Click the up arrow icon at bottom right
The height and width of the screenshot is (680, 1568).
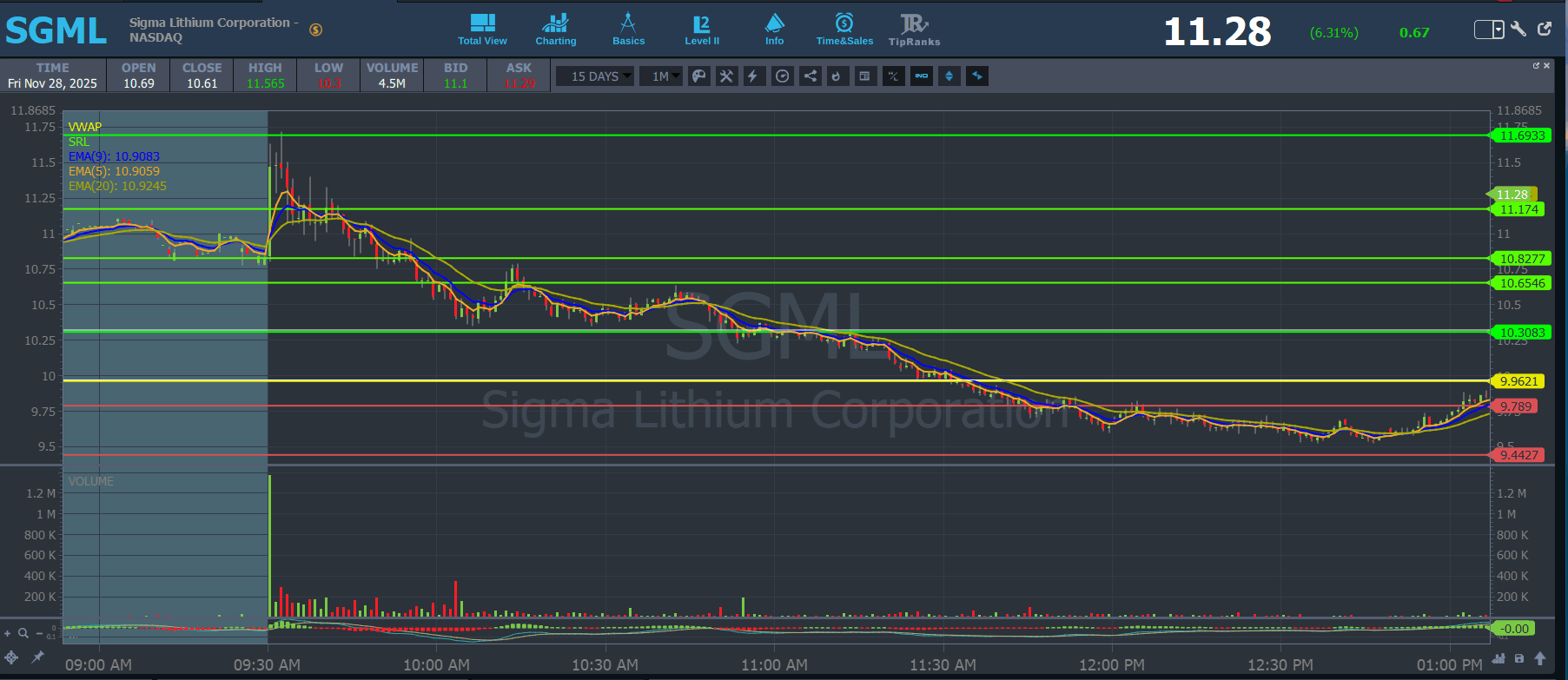pyautogui.click(x=1540, y=658)
